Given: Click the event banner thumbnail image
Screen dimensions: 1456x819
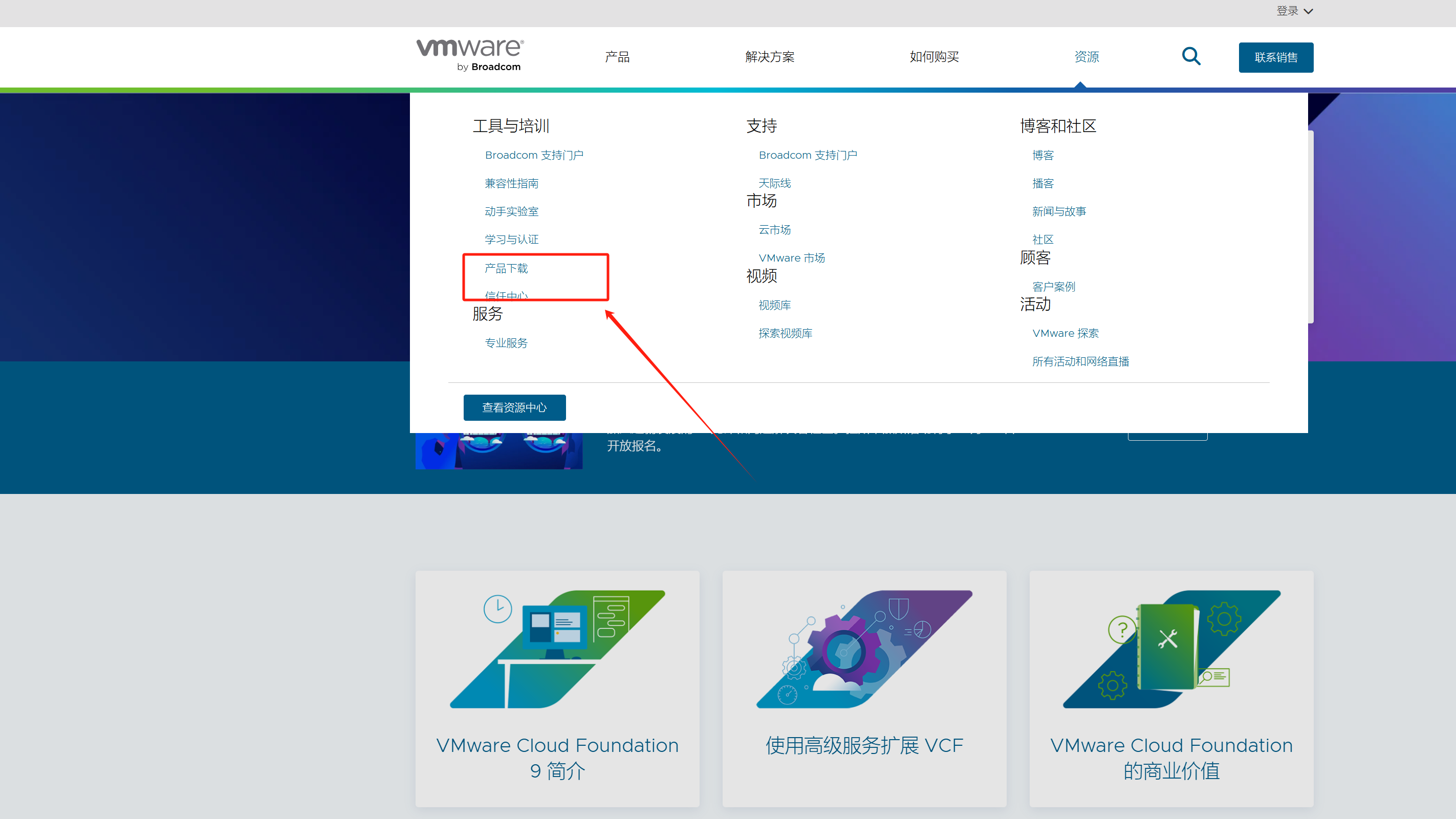Looking at the screenshot, I should pos(499,451).
